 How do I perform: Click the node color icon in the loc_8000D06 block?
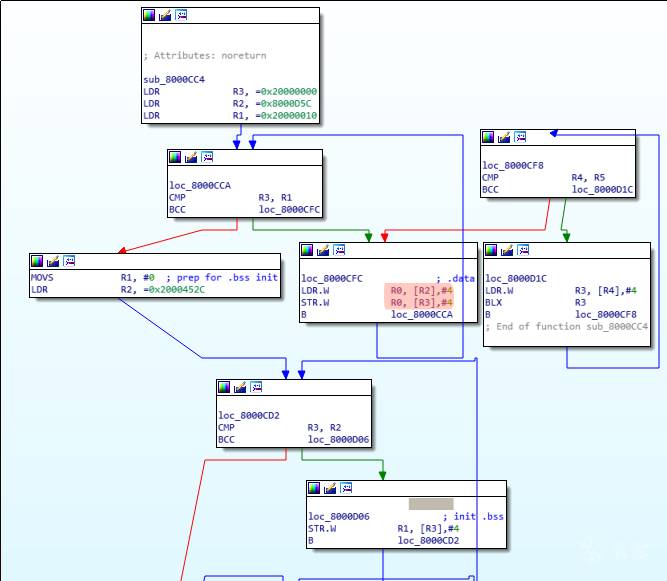(x=314, y=488)
